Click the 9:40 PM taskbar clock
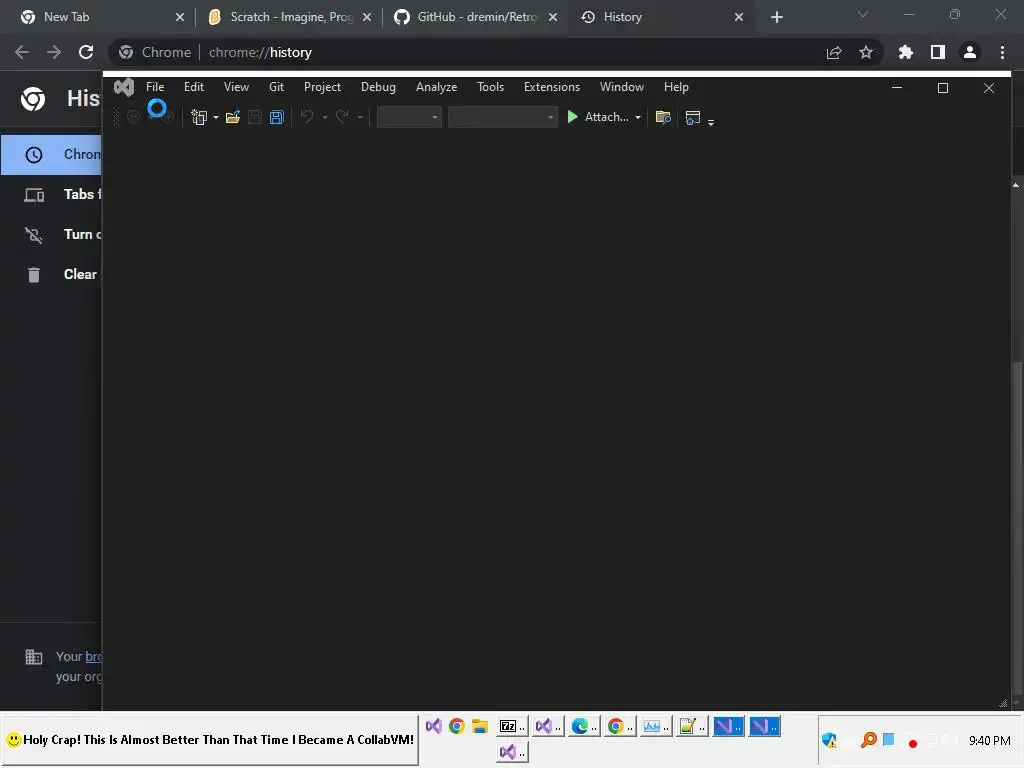1024x768 pixels. pos(989,741)
